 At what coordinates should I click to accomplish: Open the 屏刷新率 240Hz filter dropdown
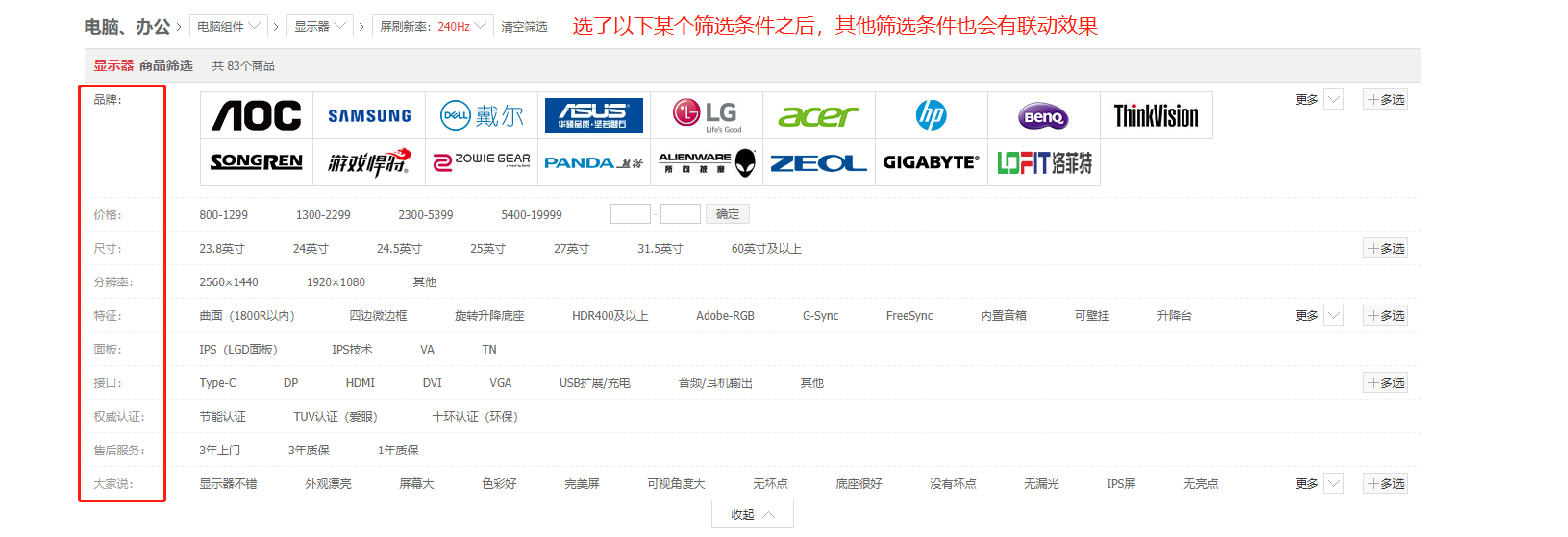click(433, 26)
